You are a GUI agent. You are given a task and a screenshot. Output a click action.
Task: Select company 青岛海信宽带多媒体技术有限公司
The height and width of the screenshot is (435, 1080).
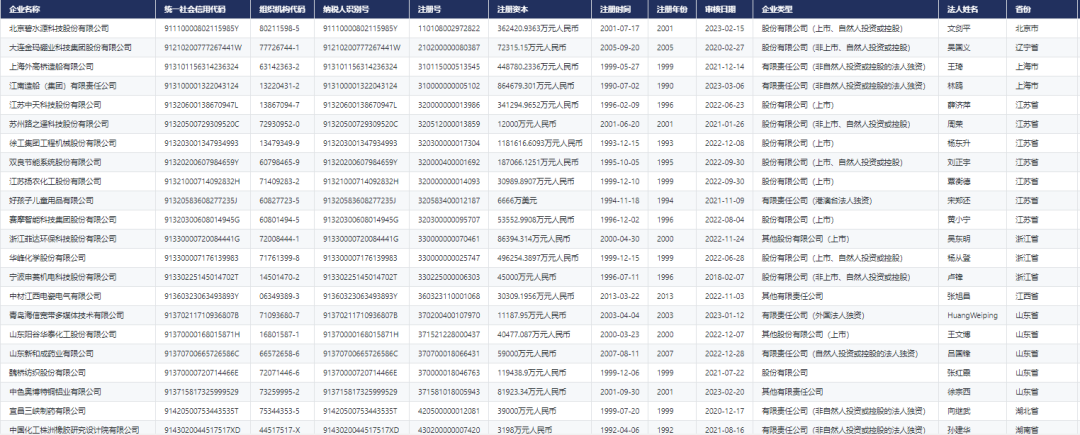point(66,315)
